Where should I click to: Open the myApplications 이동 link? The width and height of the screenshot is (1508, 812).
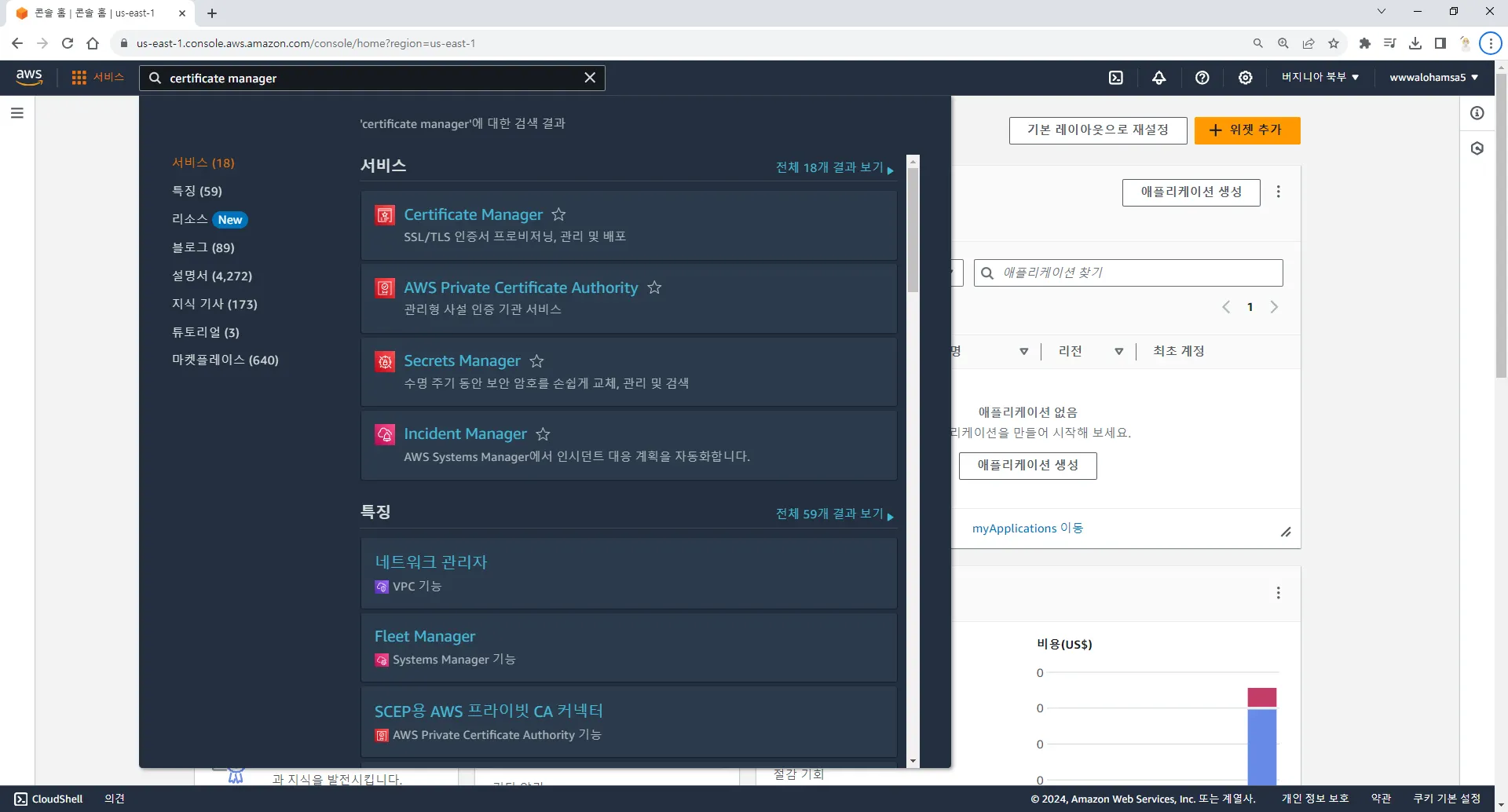[x=1027, y=529]
